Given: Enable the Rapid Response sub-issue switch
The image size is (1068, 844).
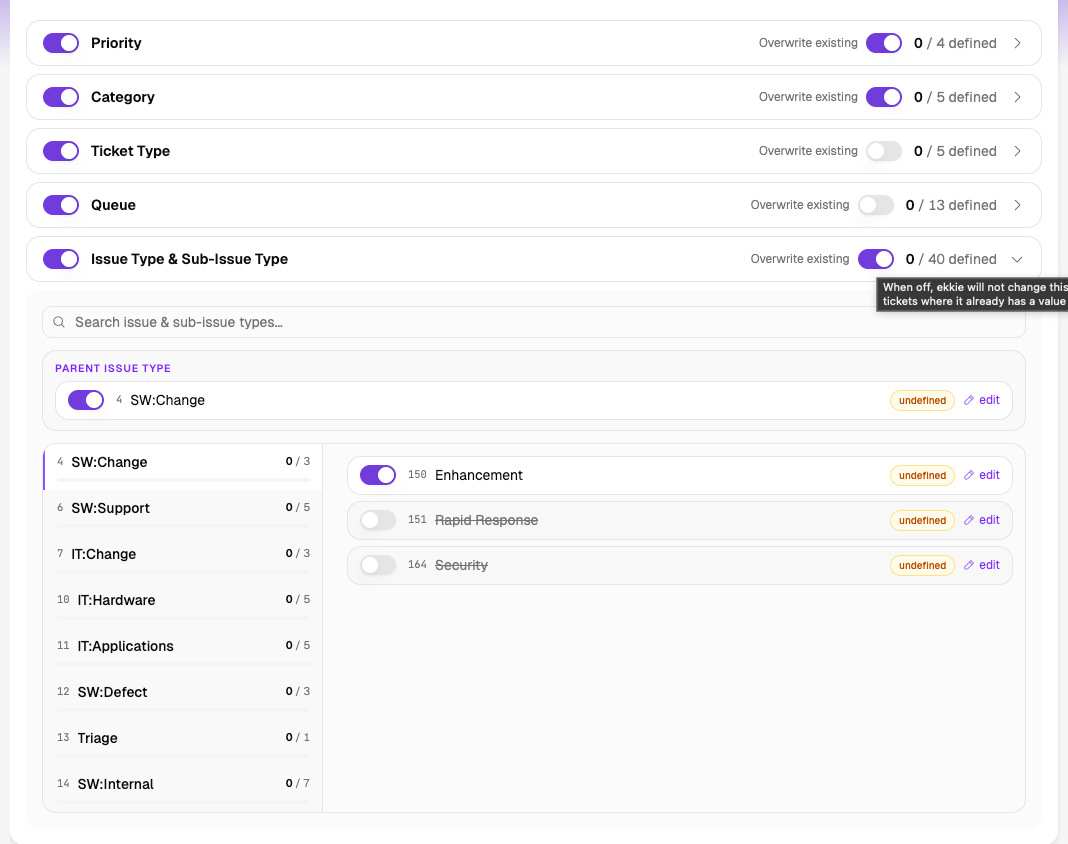Looking at the screenshot, I should (x=377, y=520).
